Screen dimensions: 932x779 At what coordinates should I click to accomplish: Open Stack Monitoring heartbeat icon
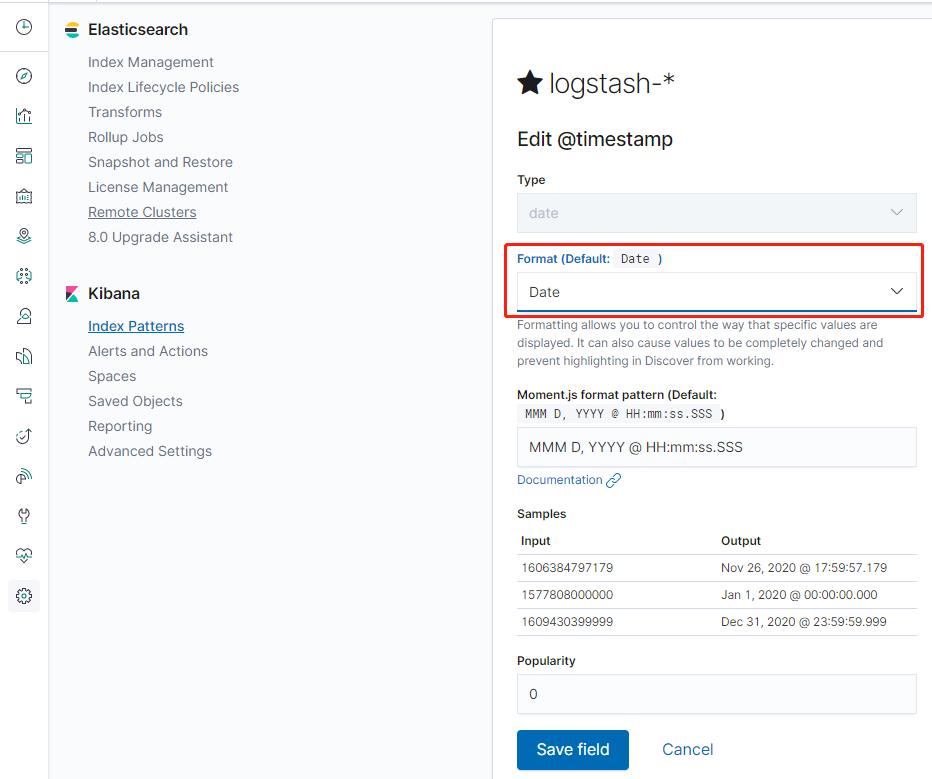(x=24, y=556)
